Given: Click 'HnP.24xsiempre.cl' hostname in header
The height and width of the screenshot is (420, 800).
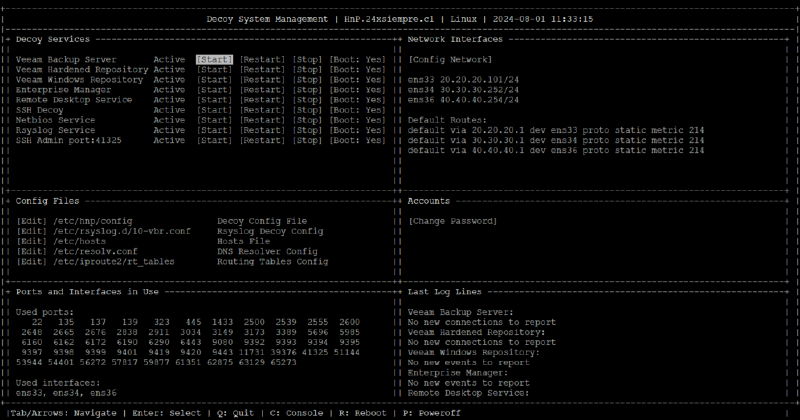Looking at the screenshot, I should (389, 19).
